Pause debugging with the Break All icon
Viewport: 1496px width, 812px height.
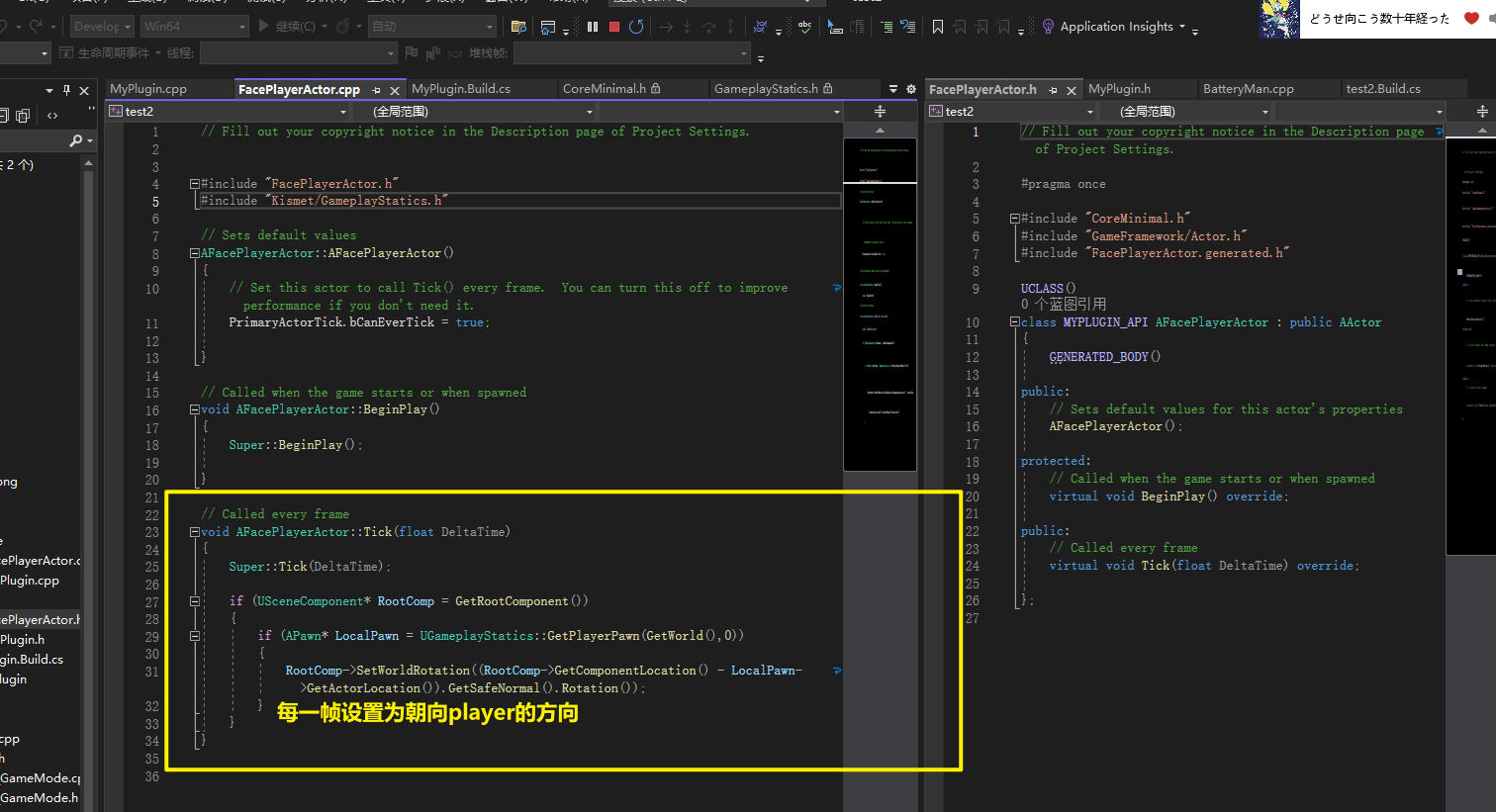click(593, 27)
